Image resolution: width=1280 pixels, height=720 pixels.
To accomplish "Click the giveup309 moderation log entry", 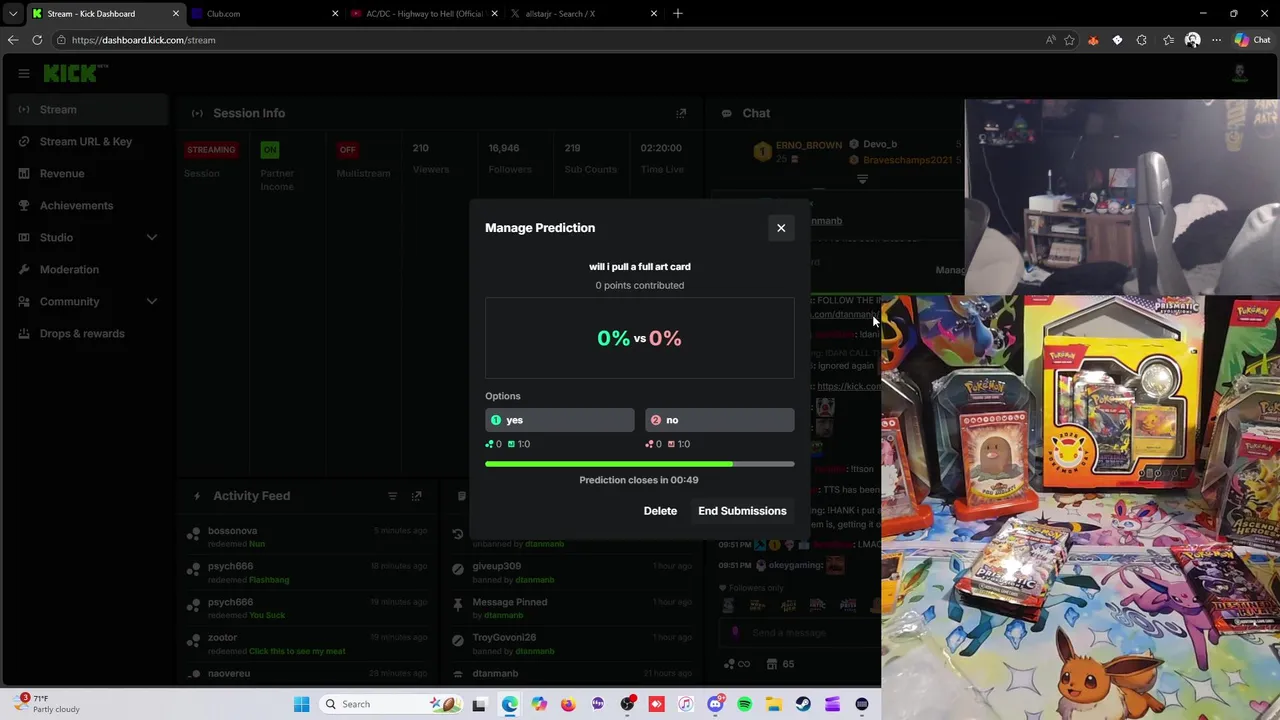I will 570,572.
